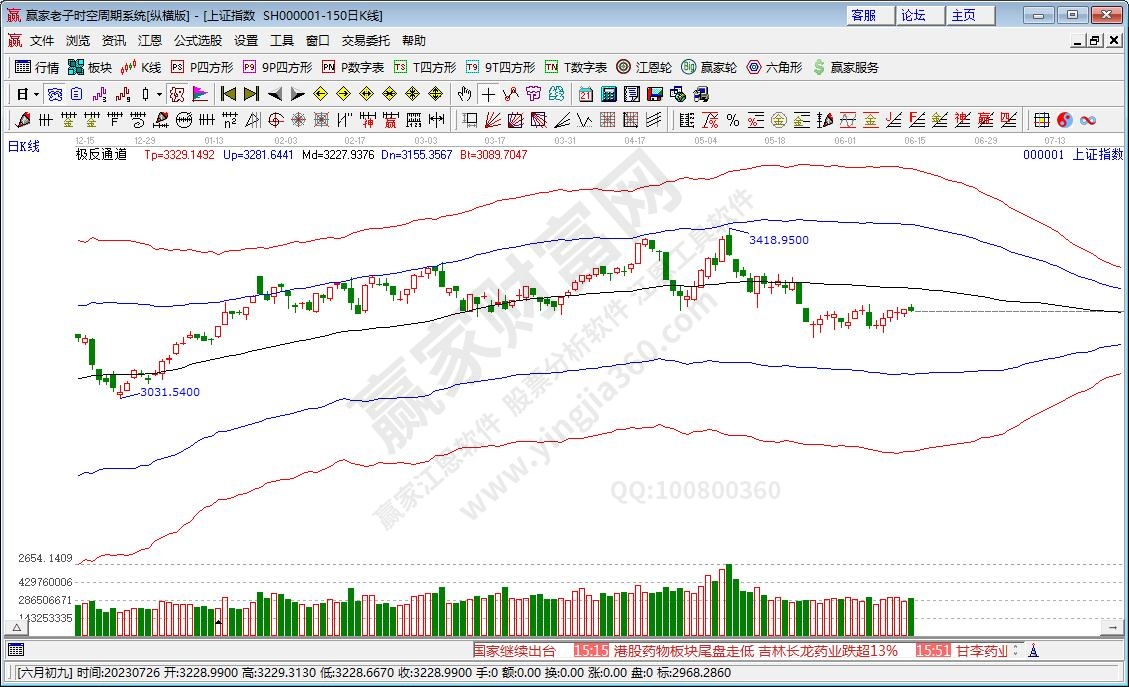Viewport: 1129px width, 687px height.
Task: Open the candlestick style dropdown arrow
Action: click(x=161, y=94)
